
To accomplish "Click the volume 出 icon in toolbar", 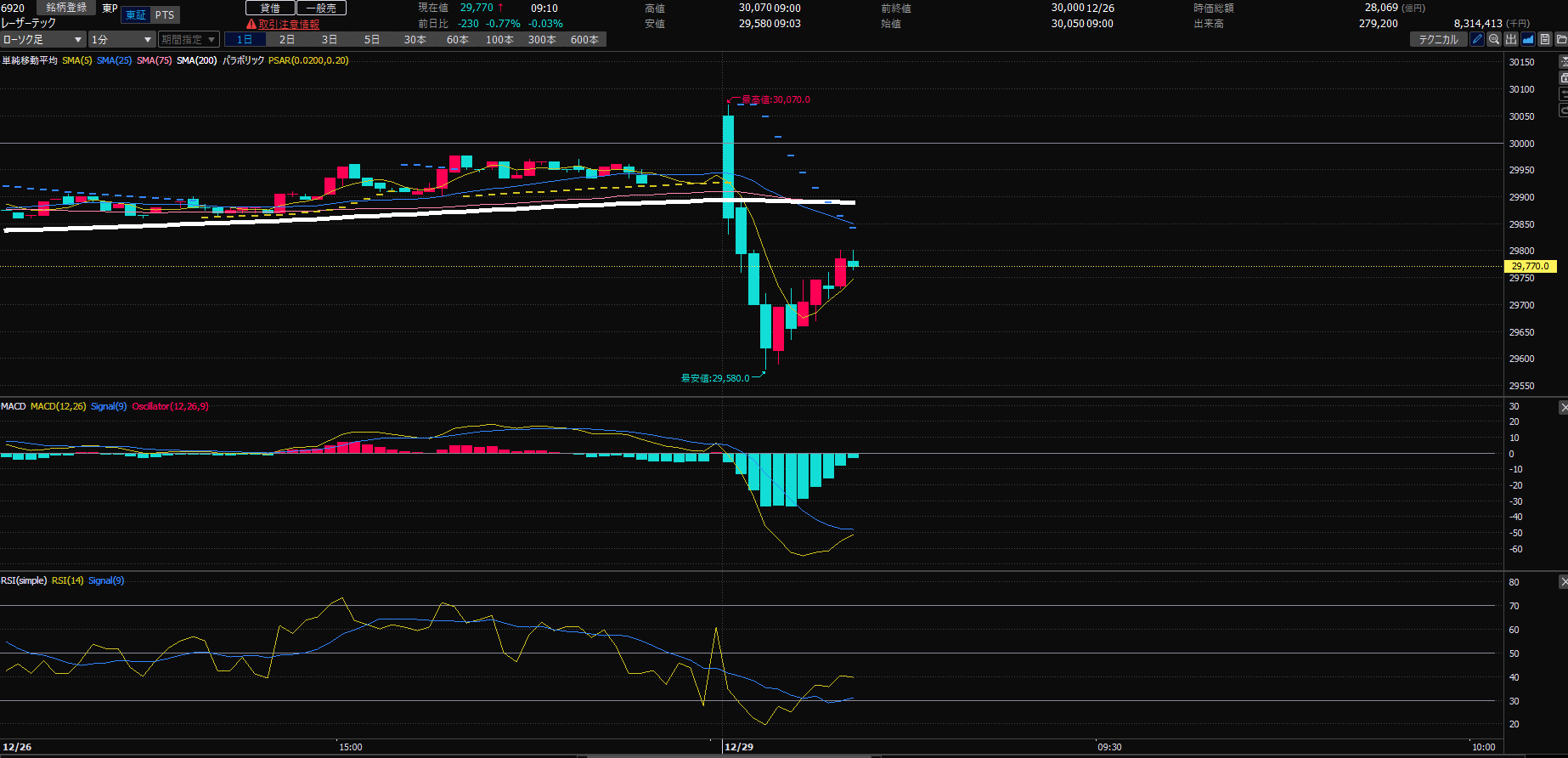I will [1511, 39].
